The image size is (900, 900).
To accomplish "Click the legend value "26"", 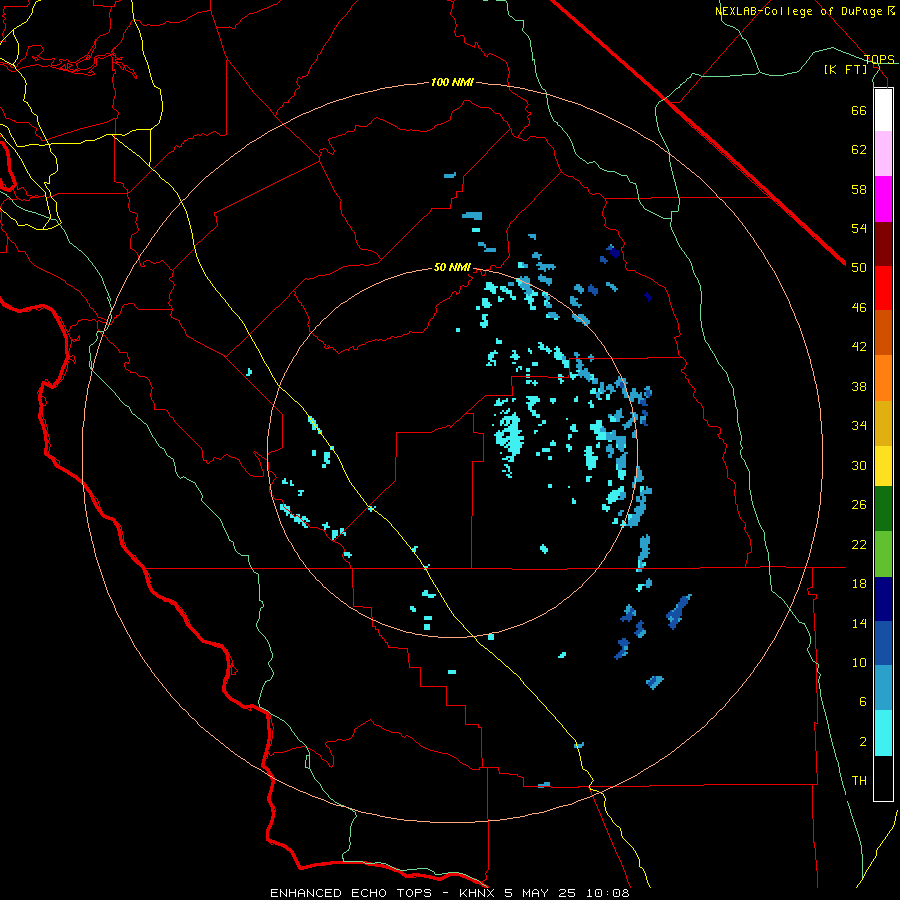I will point(859,505).
